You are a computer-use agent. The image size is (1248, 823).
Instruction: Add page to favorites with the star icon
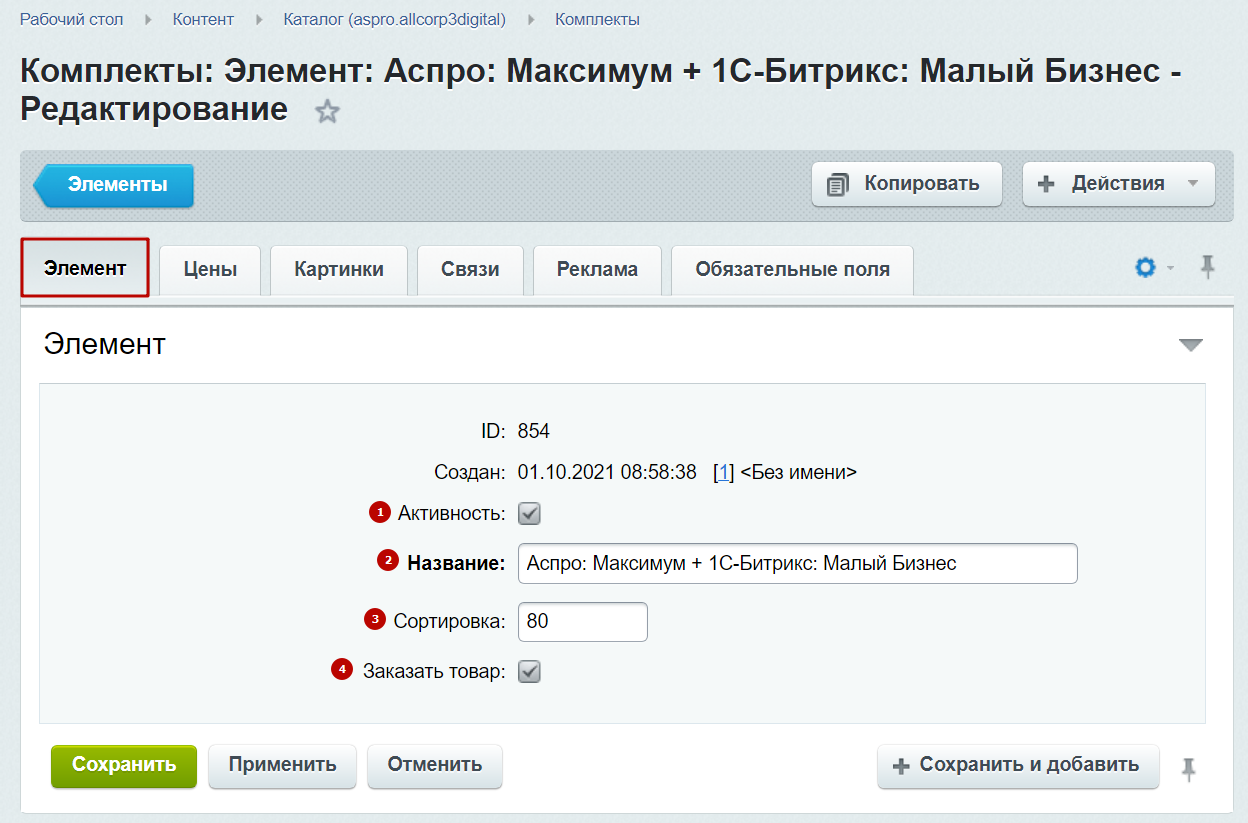[x=327, y=112]
